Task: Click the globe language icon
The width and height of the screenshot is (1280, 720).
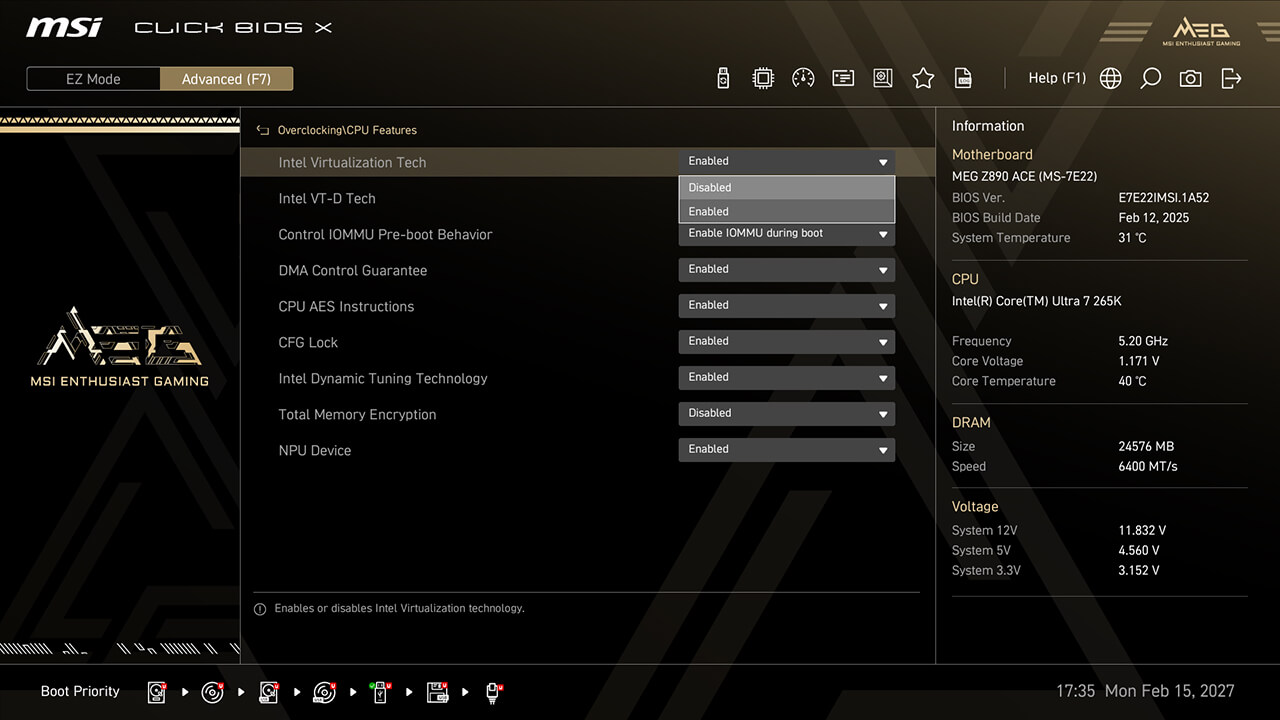Action: pyautogui.click(x=1110, y=78)
